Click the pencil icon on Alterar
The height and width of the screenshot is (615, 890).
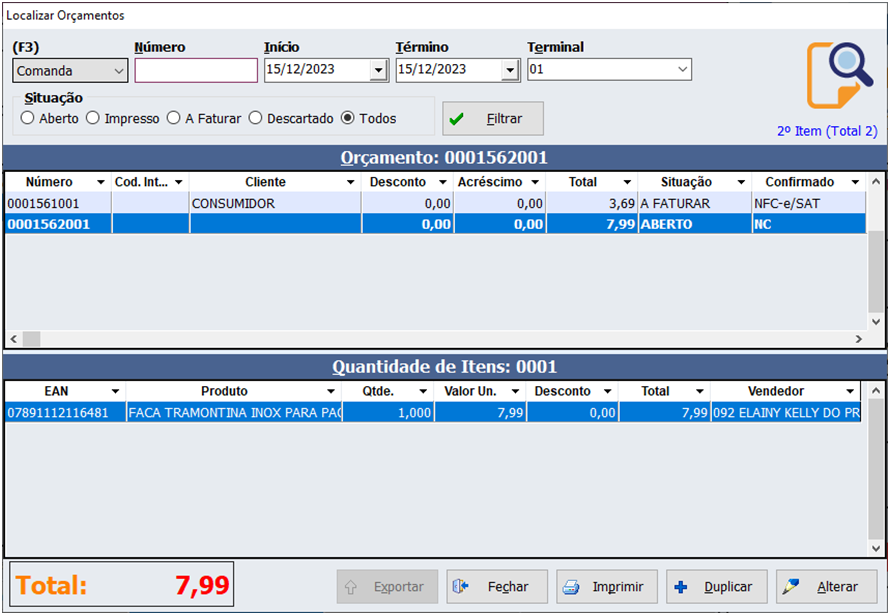tap(790, 587)
